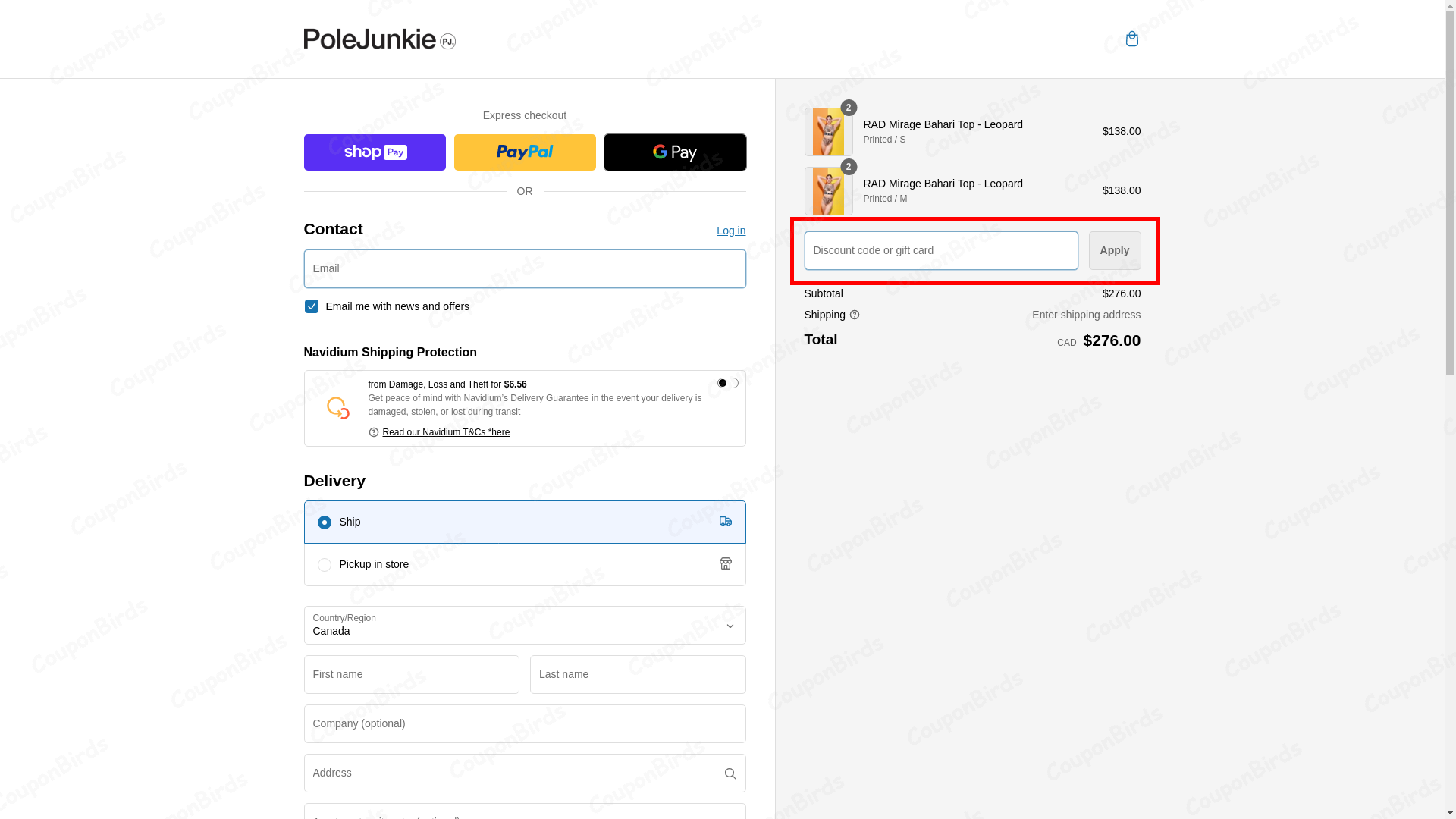Pay with Google Pay express checkout
This screenshot has height=819, width=1456.
pyautogui.click(x=674, y=152)
